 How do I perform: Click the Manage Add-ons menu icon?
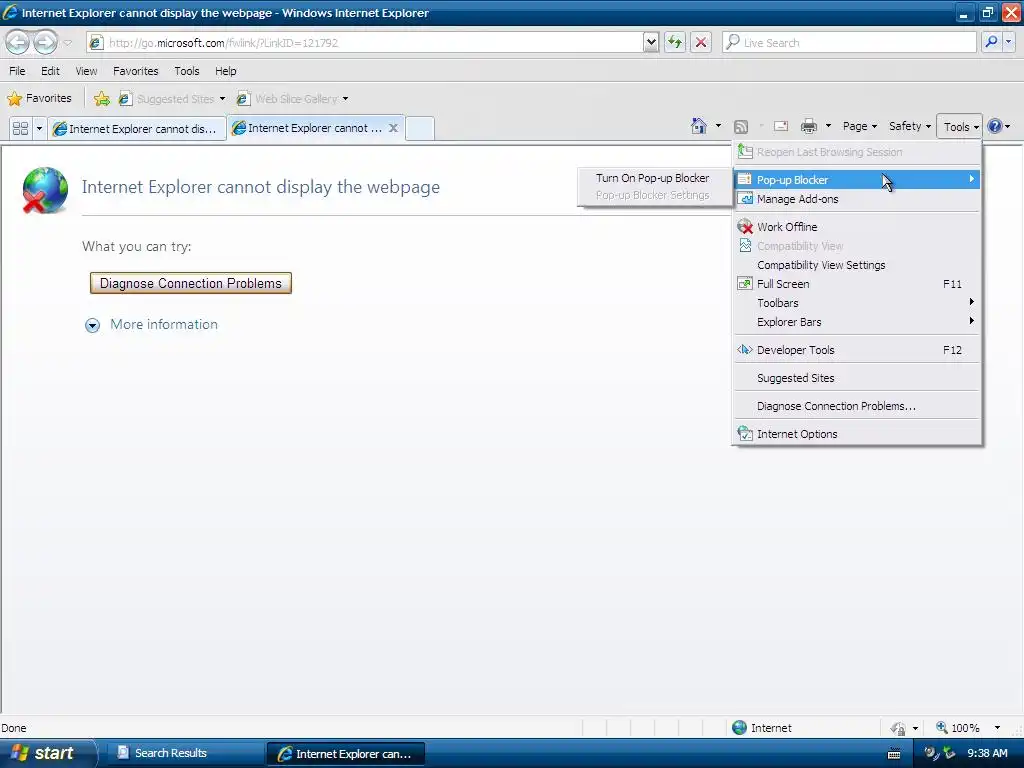point(745,199)
